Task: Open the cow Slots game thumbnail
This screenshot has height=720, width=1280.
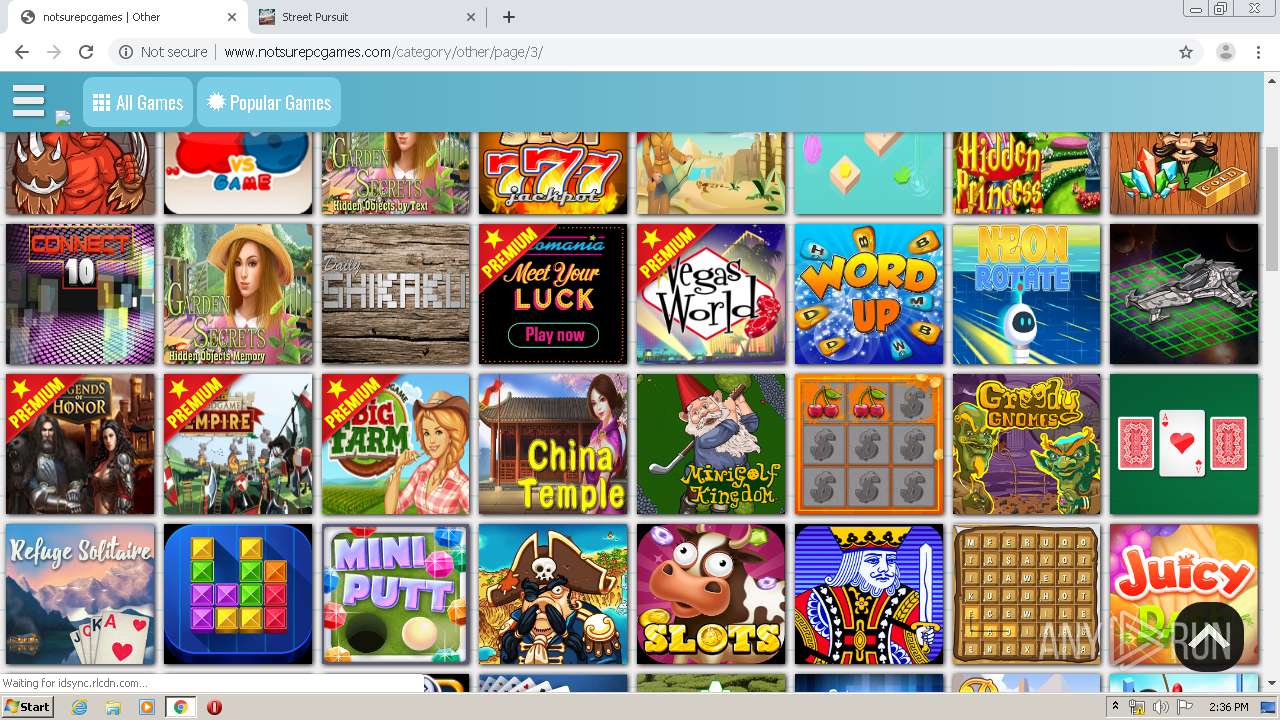Action: click(x=711, y=594)
